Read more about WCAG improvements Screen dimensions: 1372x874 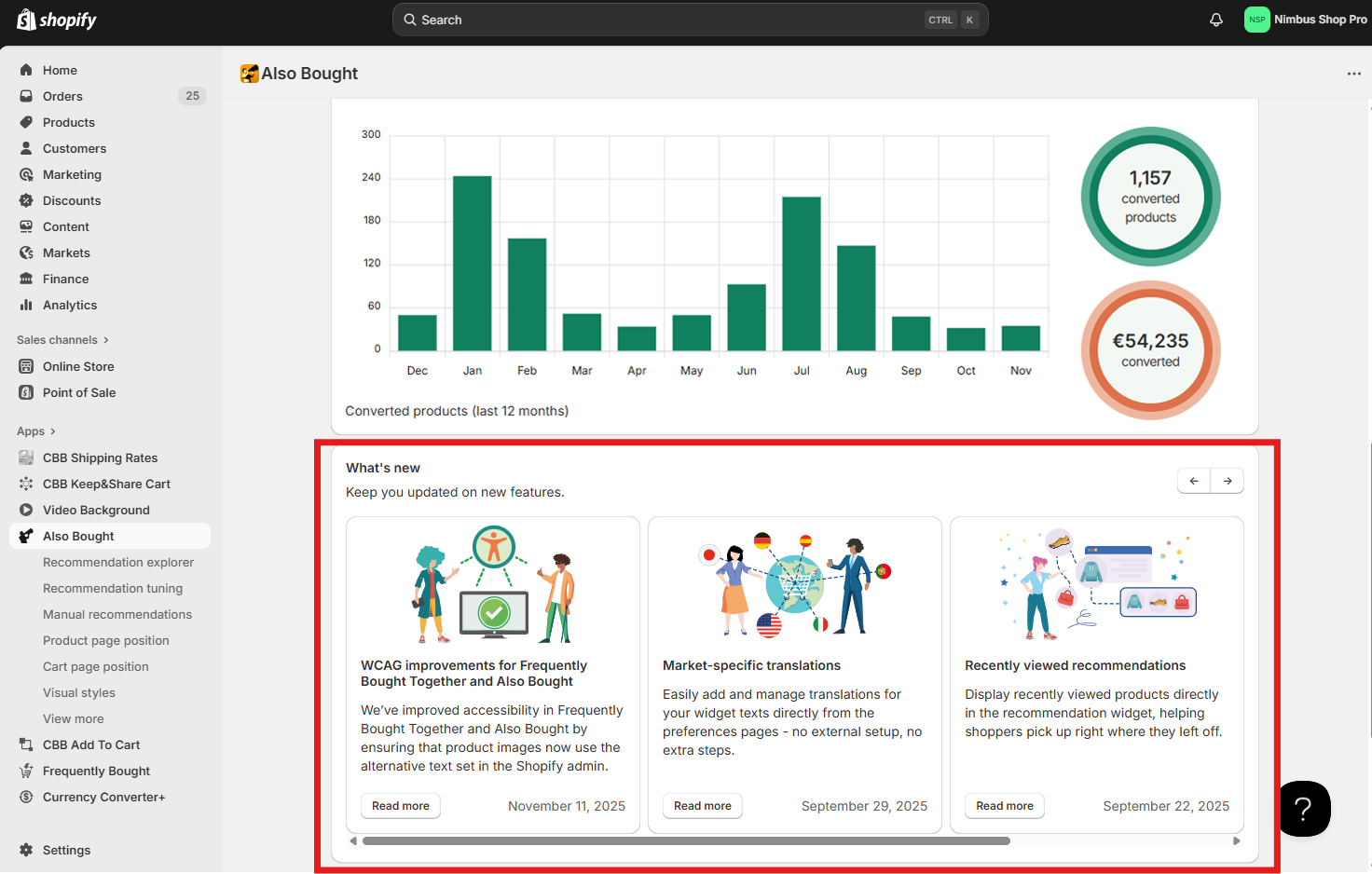[401, 806]
